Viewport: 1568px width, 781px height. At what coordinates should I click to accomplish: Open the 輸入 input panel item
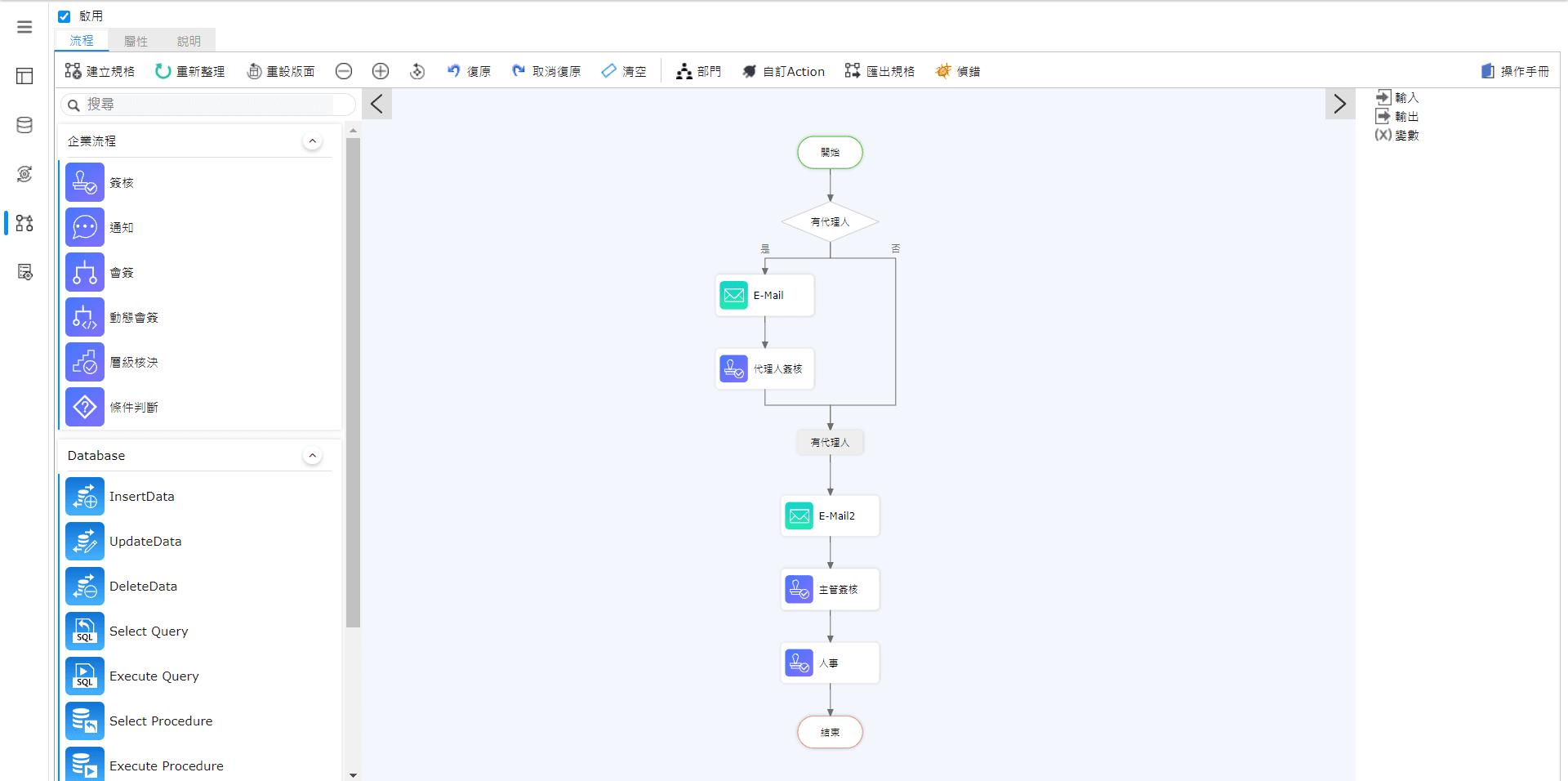tap(1397, 97)
